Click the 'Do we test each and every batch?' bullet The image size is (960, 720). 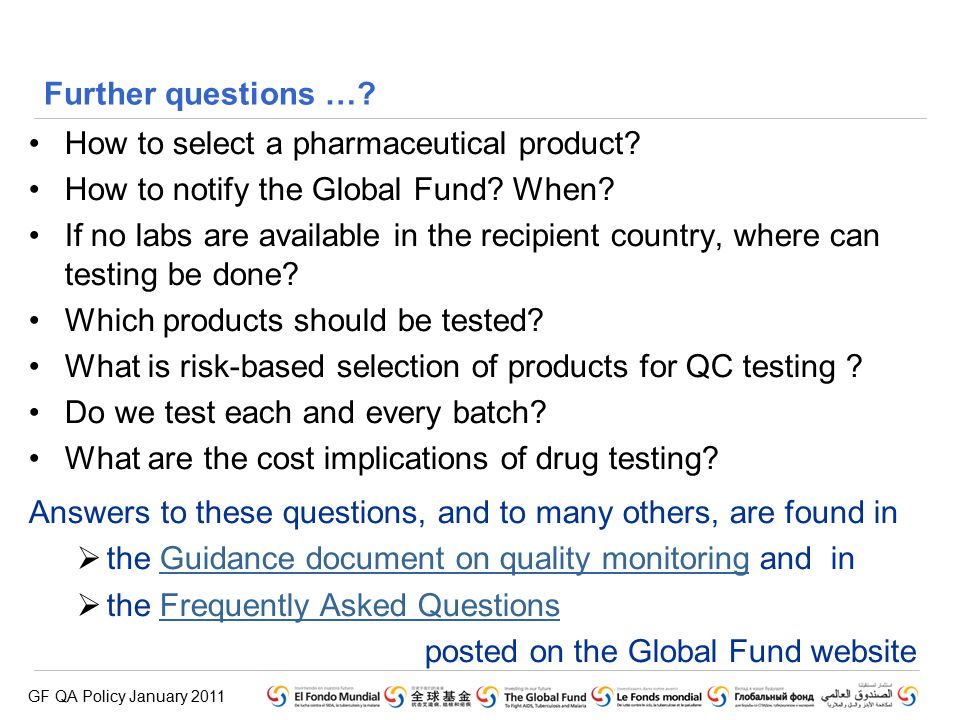(x=306, y=413)
